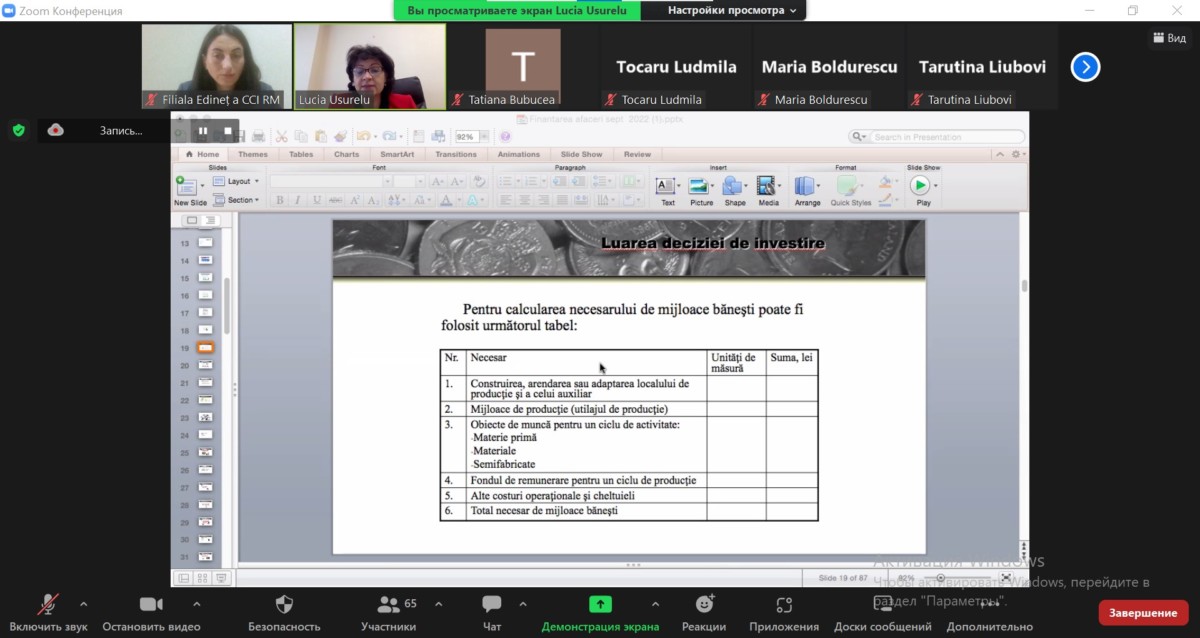Open the Home ribbon tab

(202, 155)
